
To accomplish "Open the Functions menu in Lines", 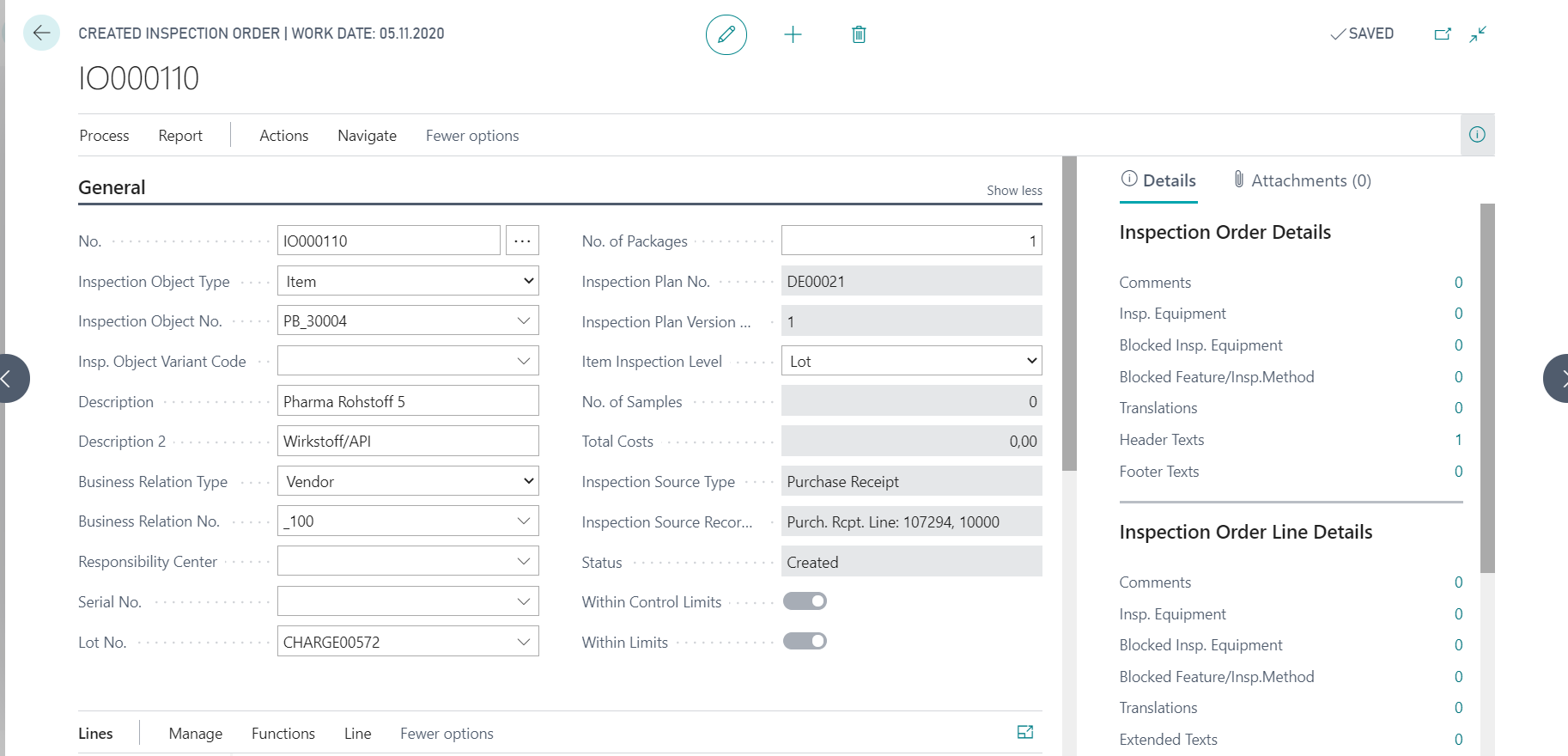I will pos(283,734).
